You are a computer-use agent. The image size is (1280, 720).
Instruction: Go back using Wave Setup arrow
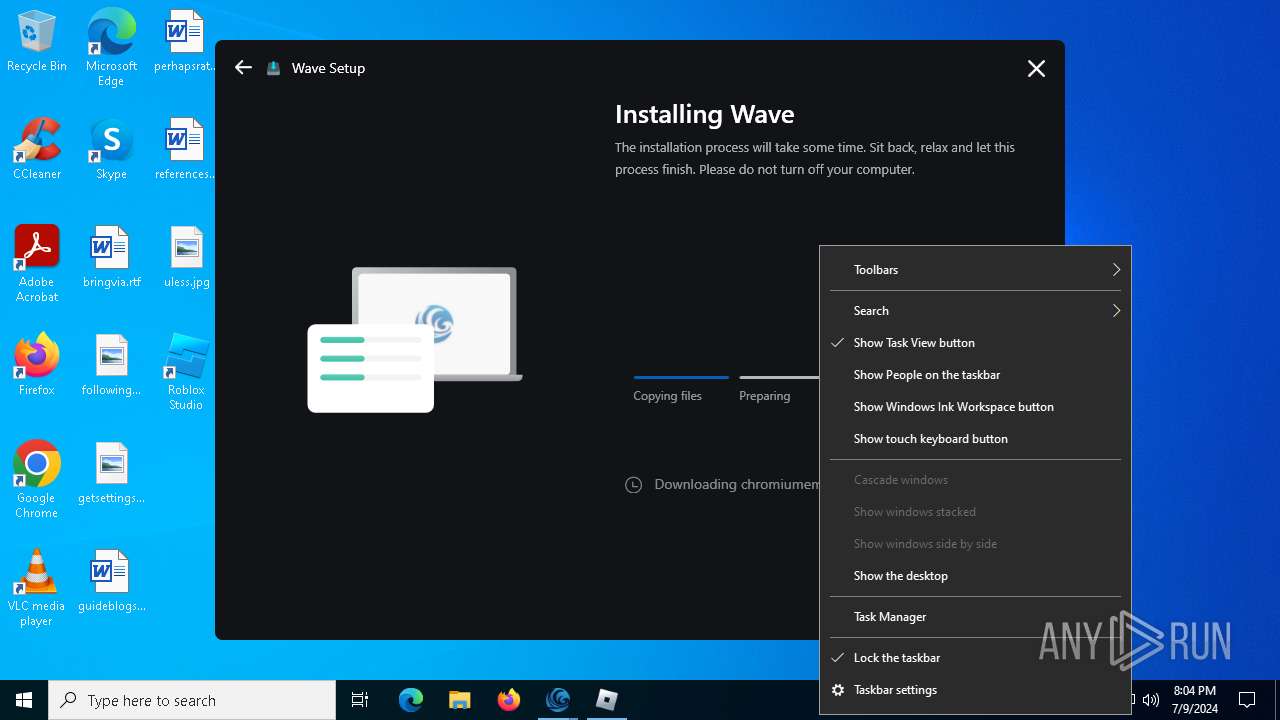(x=243, y=68)
